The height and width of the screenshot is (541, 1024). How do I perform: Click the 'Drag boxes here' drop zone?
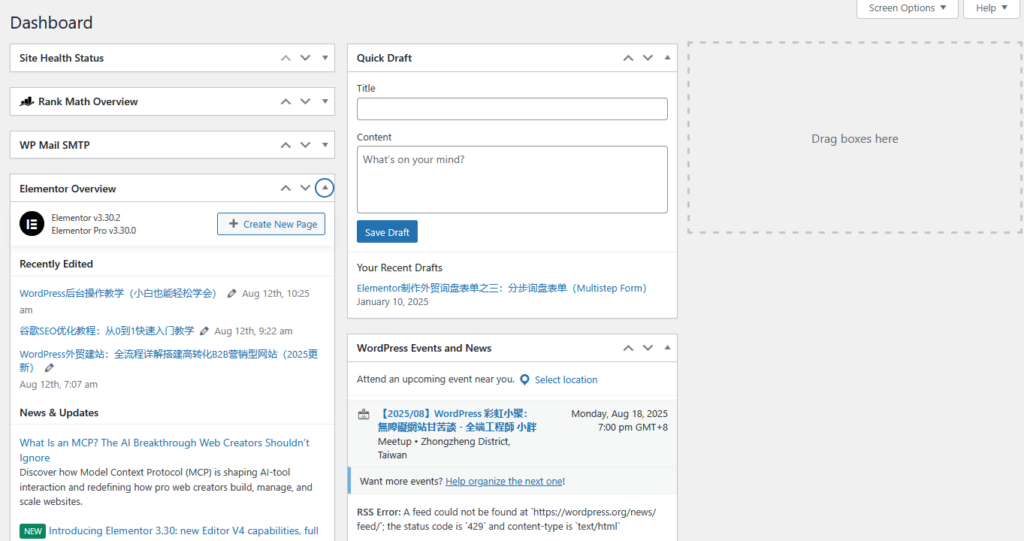point(854,138)
